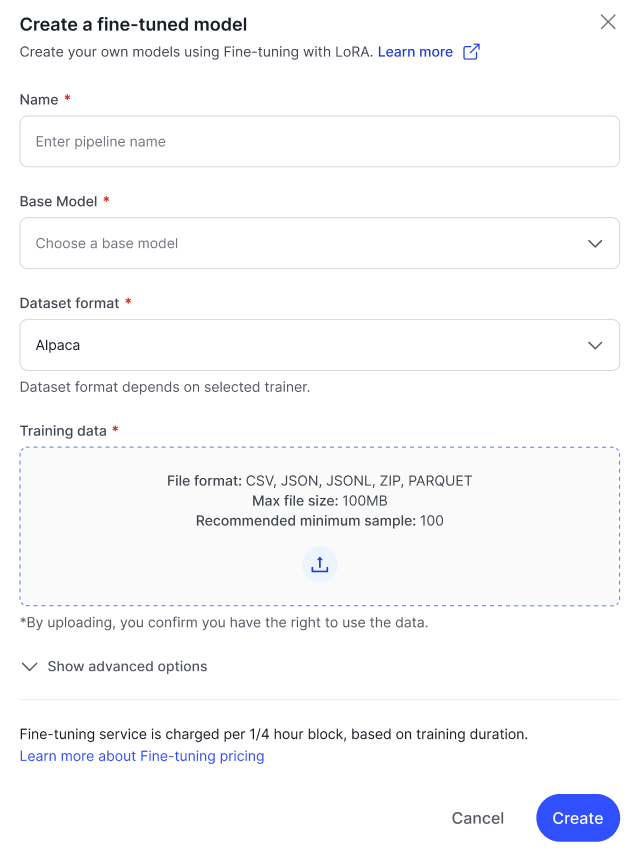This screenshot has width=636, height=854.
Task: Close the fine-tuned model dialog
Action: pyautogui.click(x=608, y=22)
